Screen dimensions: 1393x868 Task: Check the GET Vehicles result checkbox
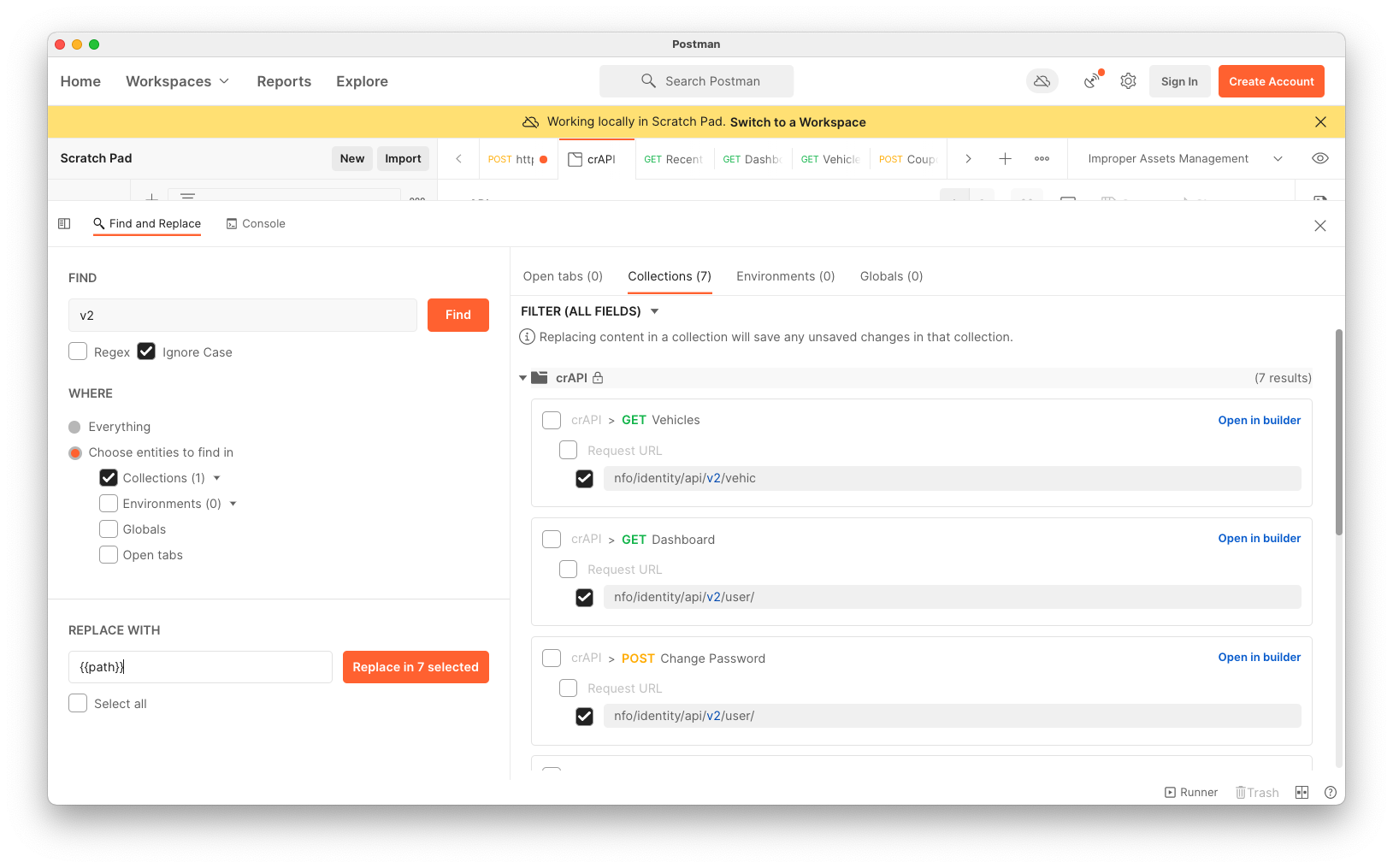(552, 420)
